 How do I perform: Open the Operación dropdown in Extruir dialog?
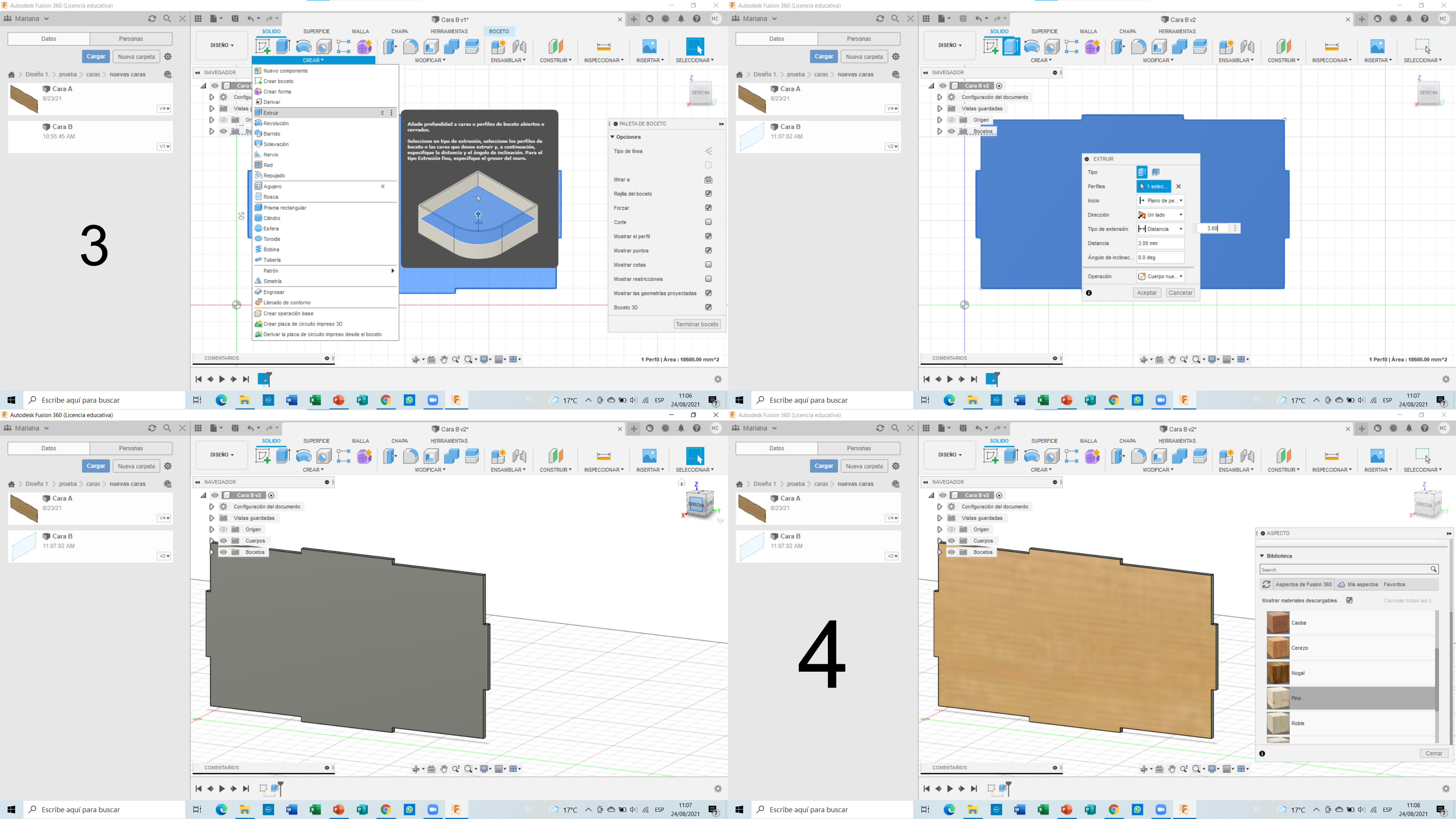(x=1160, y=277)
